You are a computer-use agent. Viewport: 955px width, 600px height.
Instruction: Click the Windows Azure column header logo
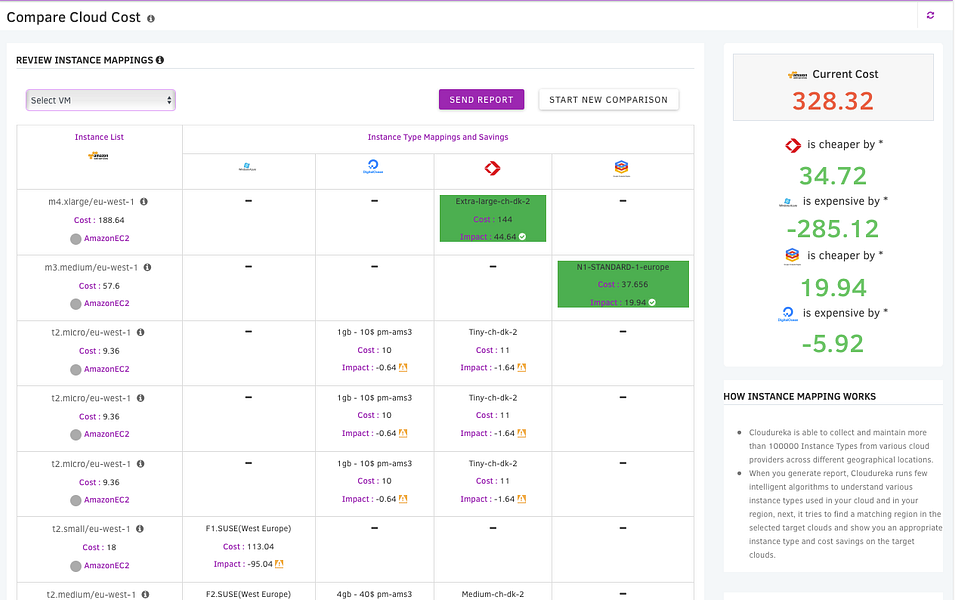tap(247, 166)
